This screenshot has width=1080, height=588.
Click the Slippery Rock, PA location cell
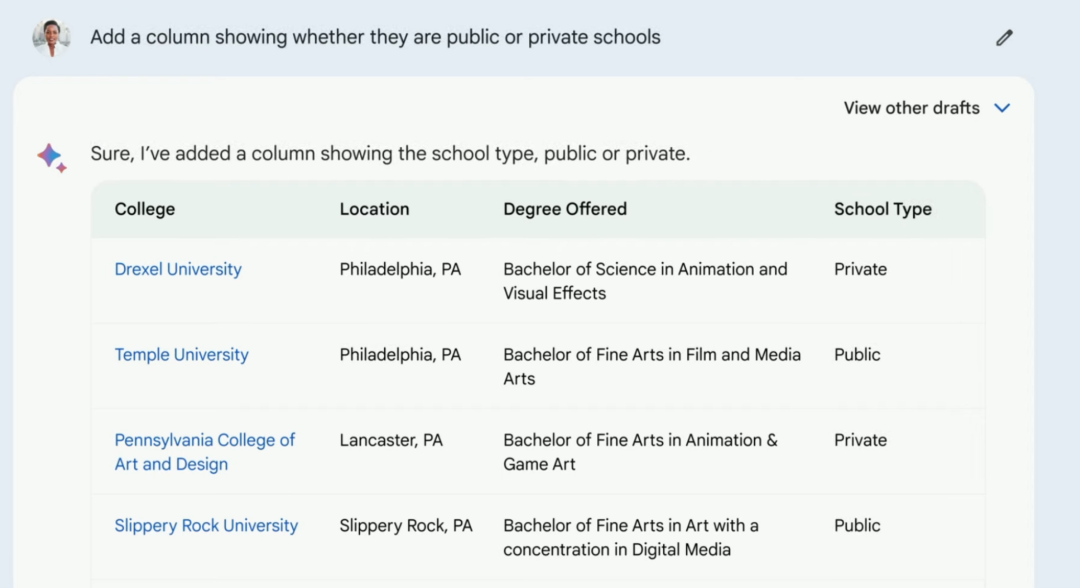click(406, 525)
